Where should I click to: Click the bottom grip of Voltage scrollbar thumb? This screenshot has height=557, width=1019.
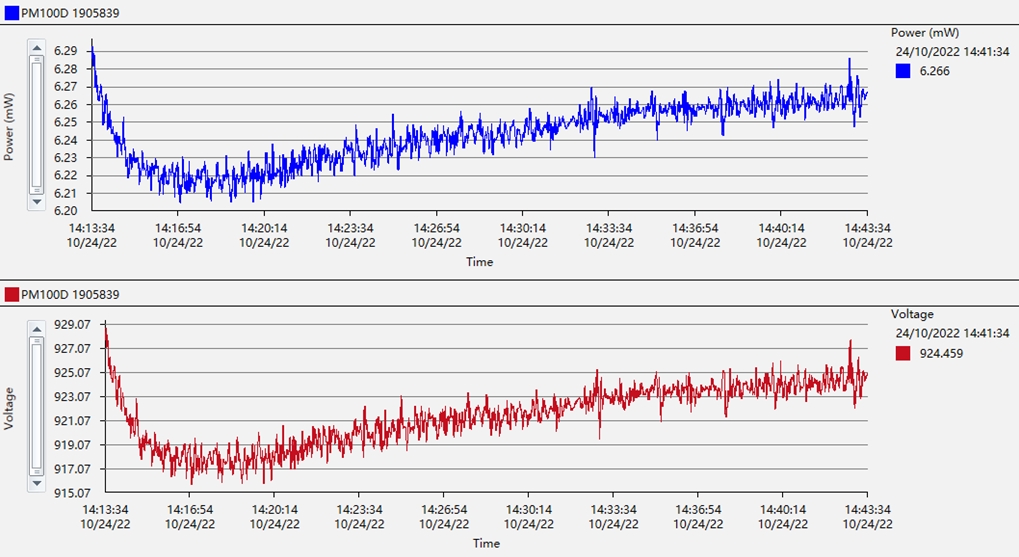click(37, 471)
